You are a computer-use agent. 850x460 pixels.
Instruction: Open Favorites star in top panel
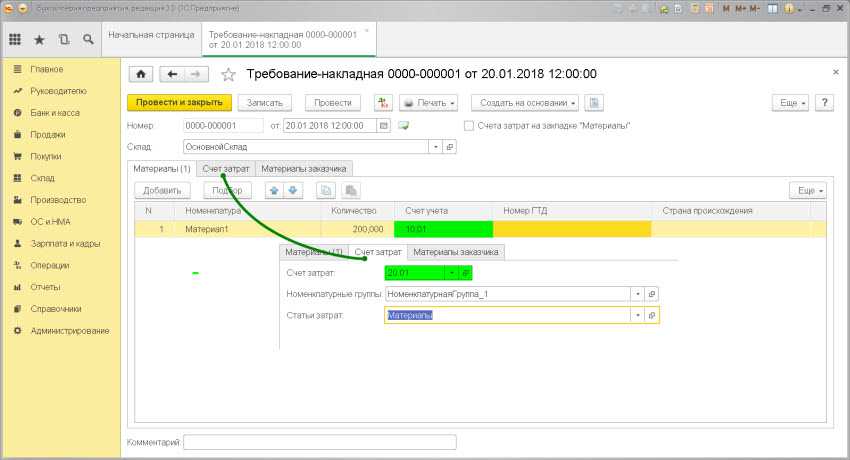click(39, 40)
